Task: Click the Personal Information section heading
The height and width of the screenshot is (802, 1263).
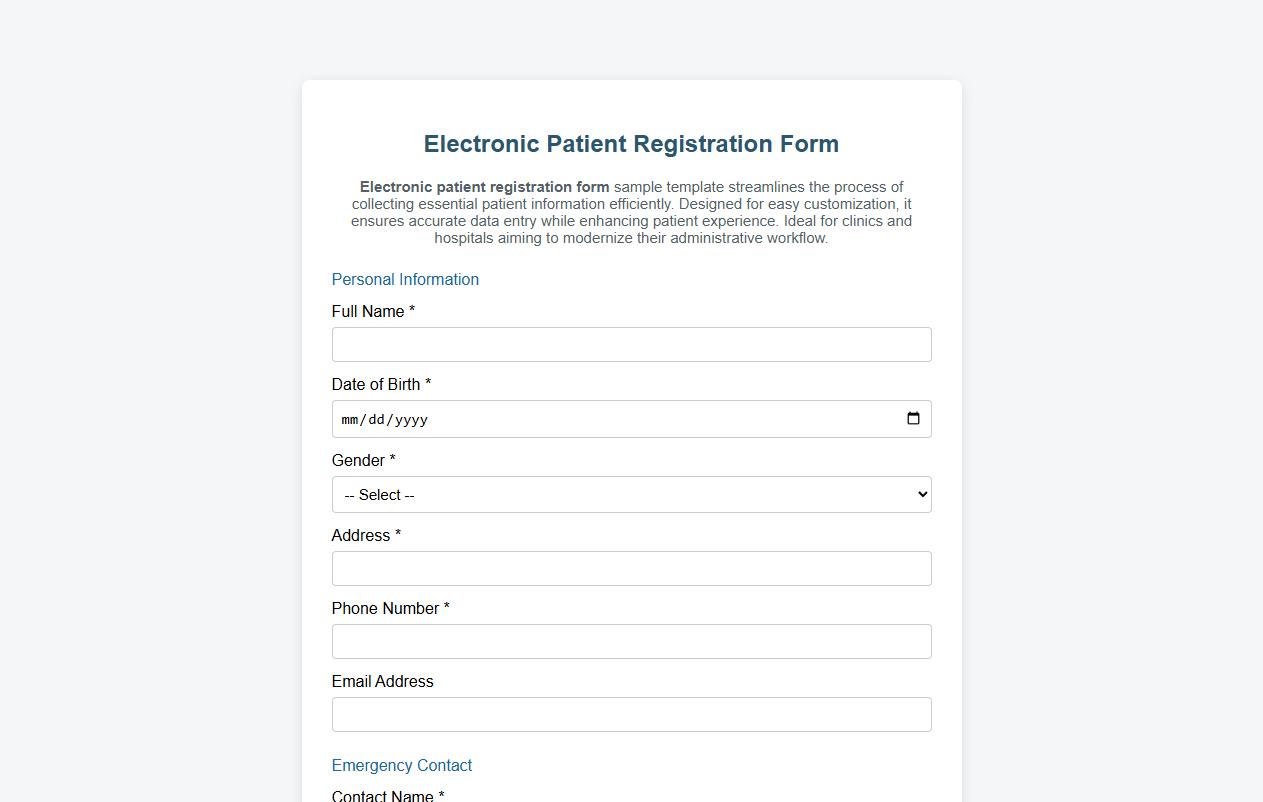Action: point(405,279)
